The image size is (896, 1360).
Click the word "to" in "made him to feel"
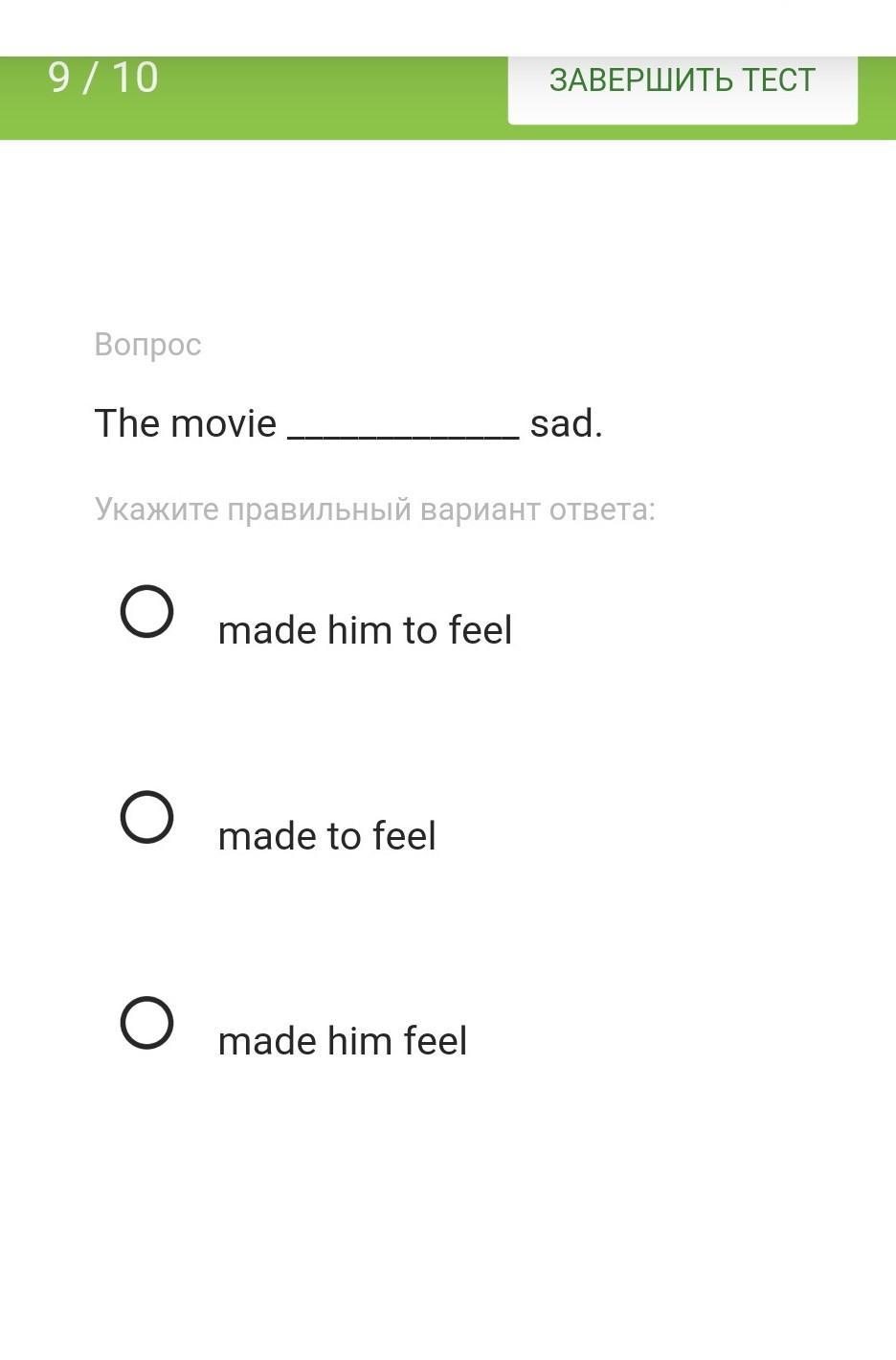click(419, 630)
